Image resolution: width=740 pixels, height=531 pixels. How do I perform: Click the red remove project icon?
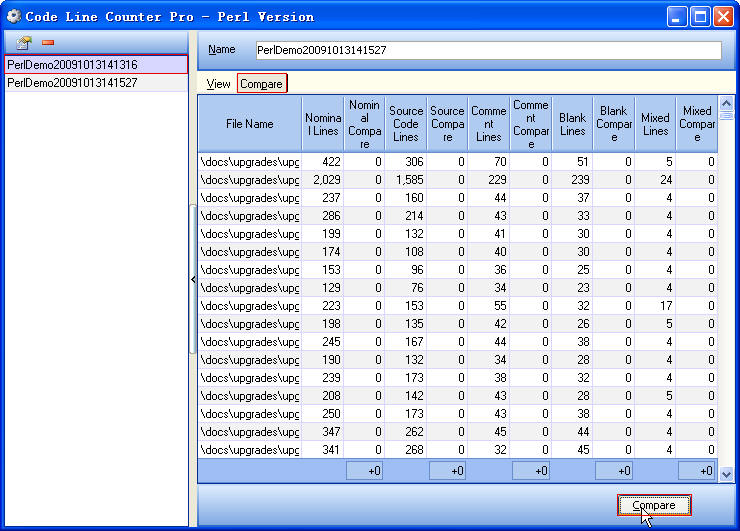[x=47, y=43]
